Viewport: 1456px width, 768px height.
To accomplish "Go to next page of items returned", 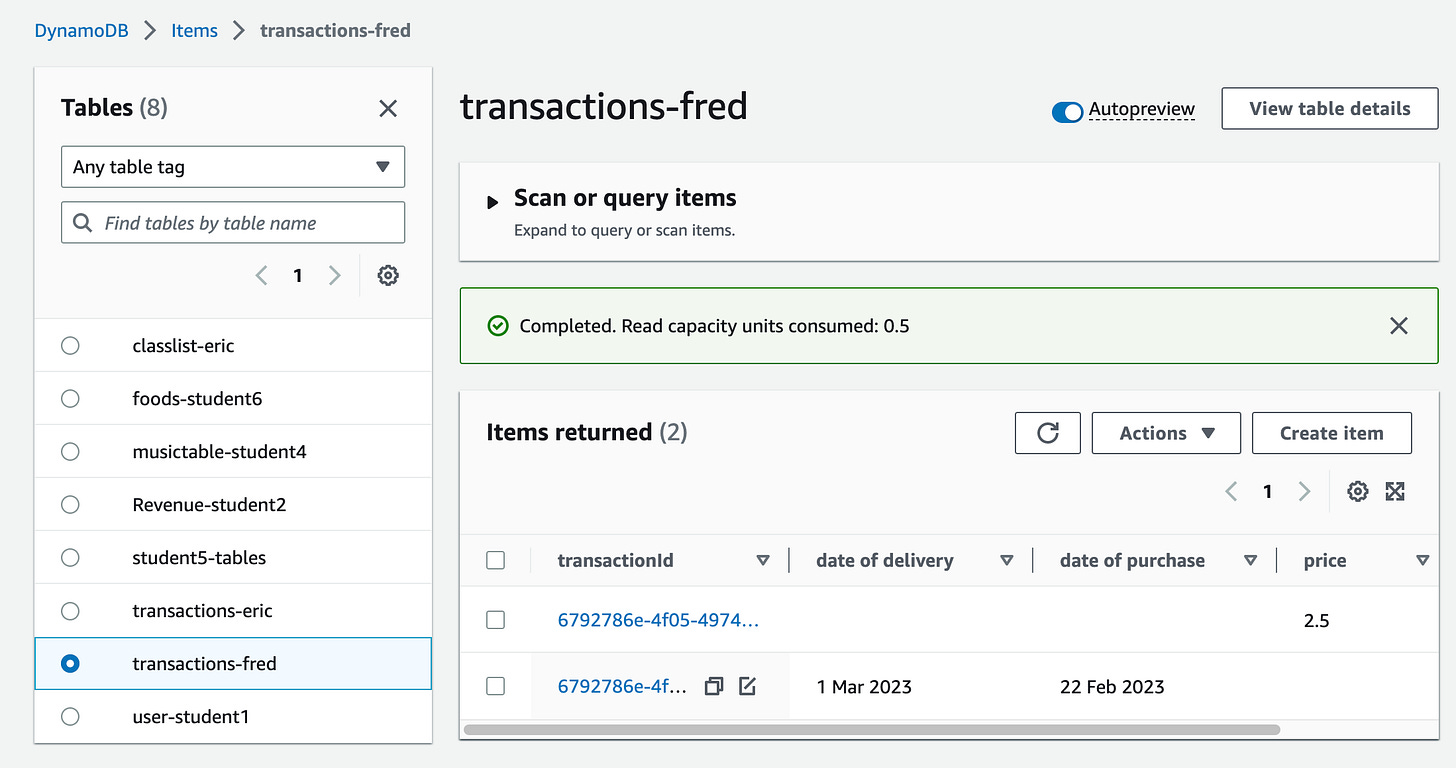I will pos(1304,491).
